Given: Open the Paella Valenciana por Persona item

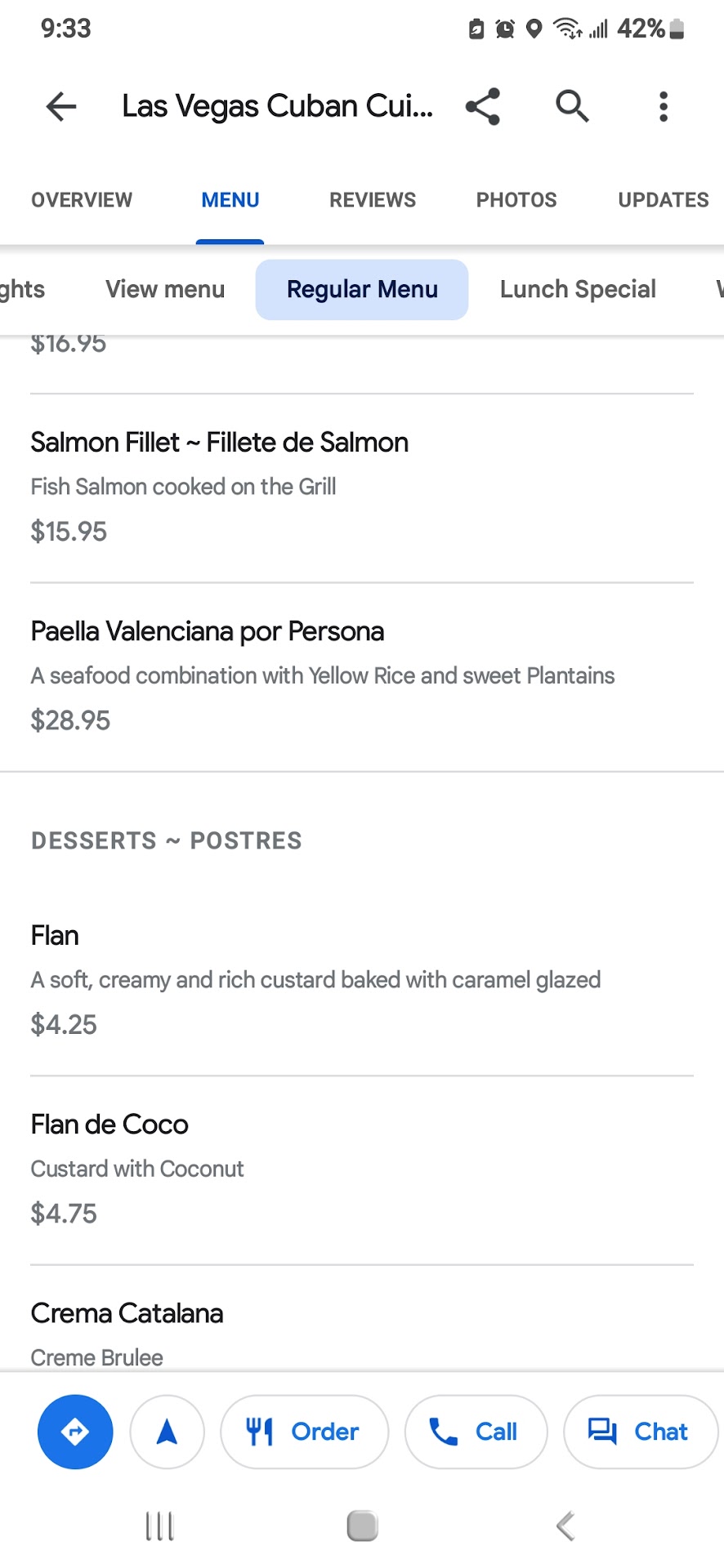Looking at the screenshot, I should tap(208, 632).
